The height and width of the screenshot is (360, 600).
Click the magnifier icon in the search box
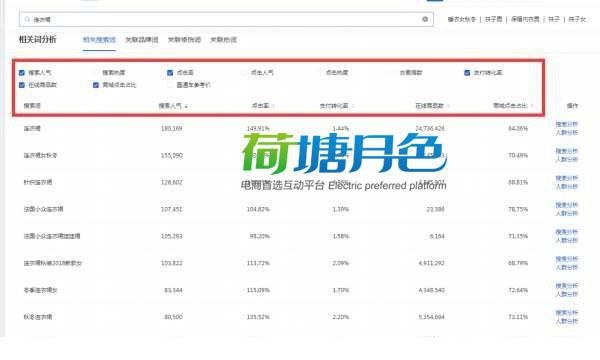point(27,19)
